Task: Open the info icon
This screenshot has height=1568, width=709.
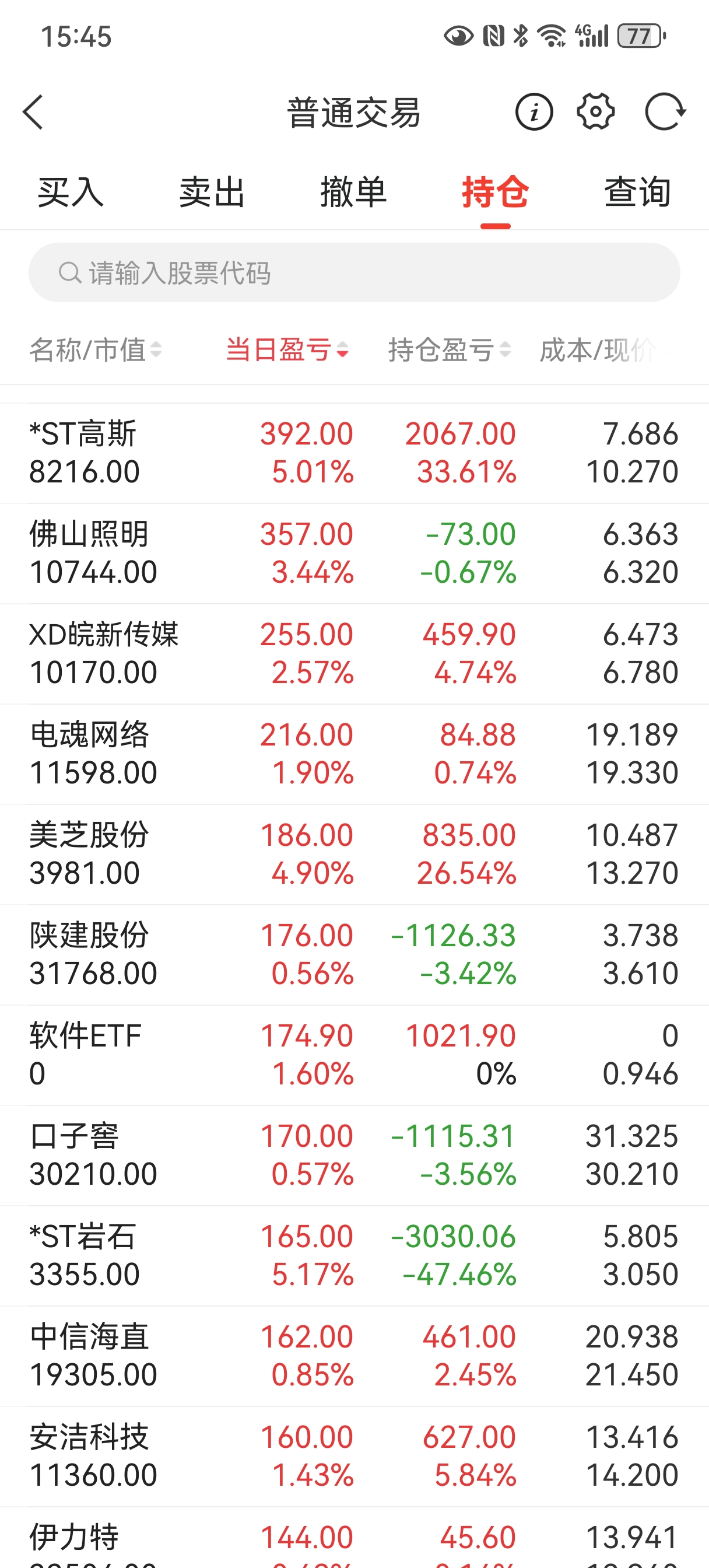Action: tap(533, 113)
